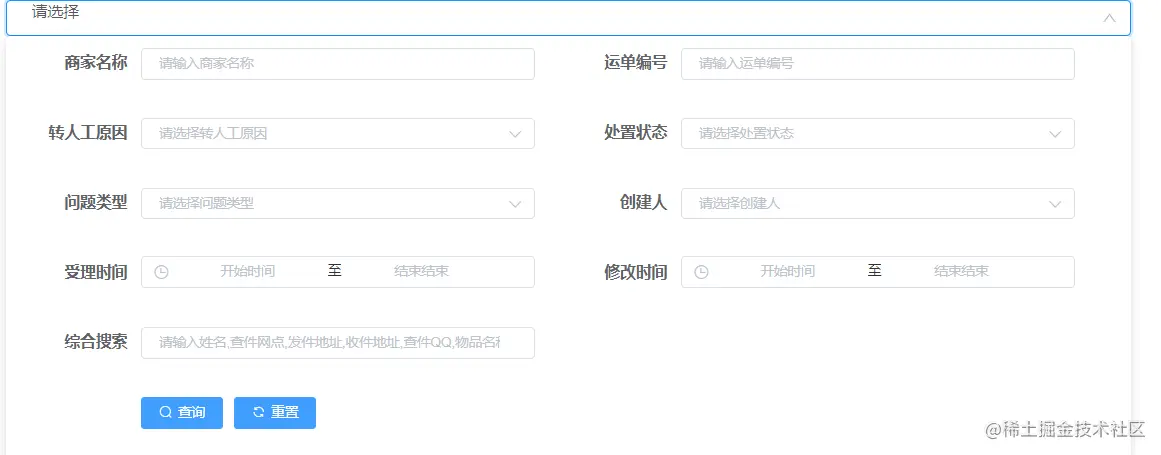
Task: Click the 处置状态 label
Action: [635, 132]
